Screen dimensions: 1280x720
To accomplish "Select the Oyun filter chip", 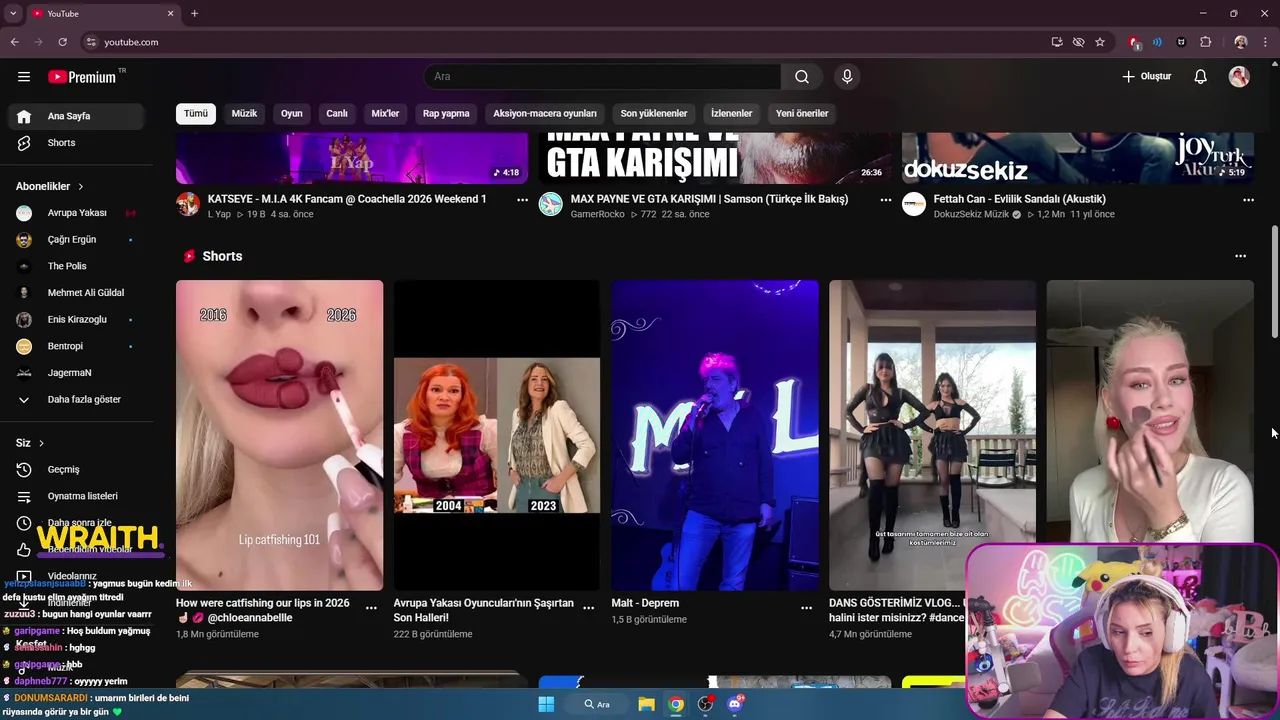I will (291, 114).
